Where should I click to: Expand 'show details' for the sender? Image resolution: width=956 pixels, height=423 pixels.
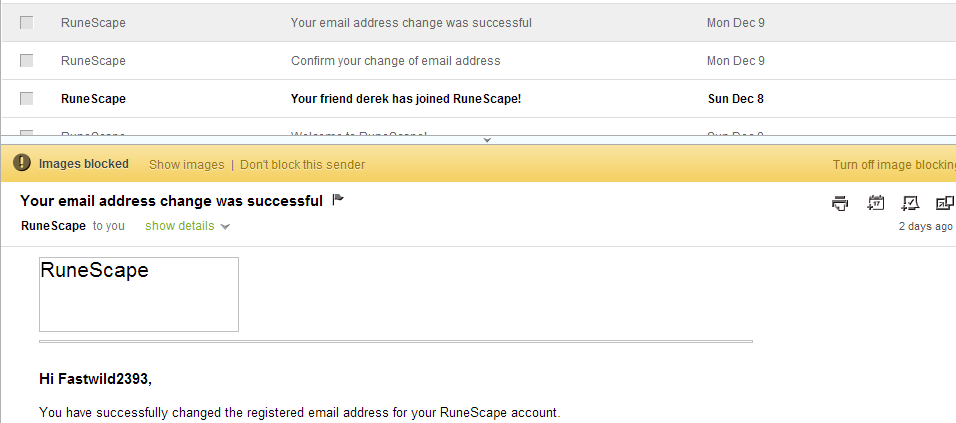click(x=180, y=226)
